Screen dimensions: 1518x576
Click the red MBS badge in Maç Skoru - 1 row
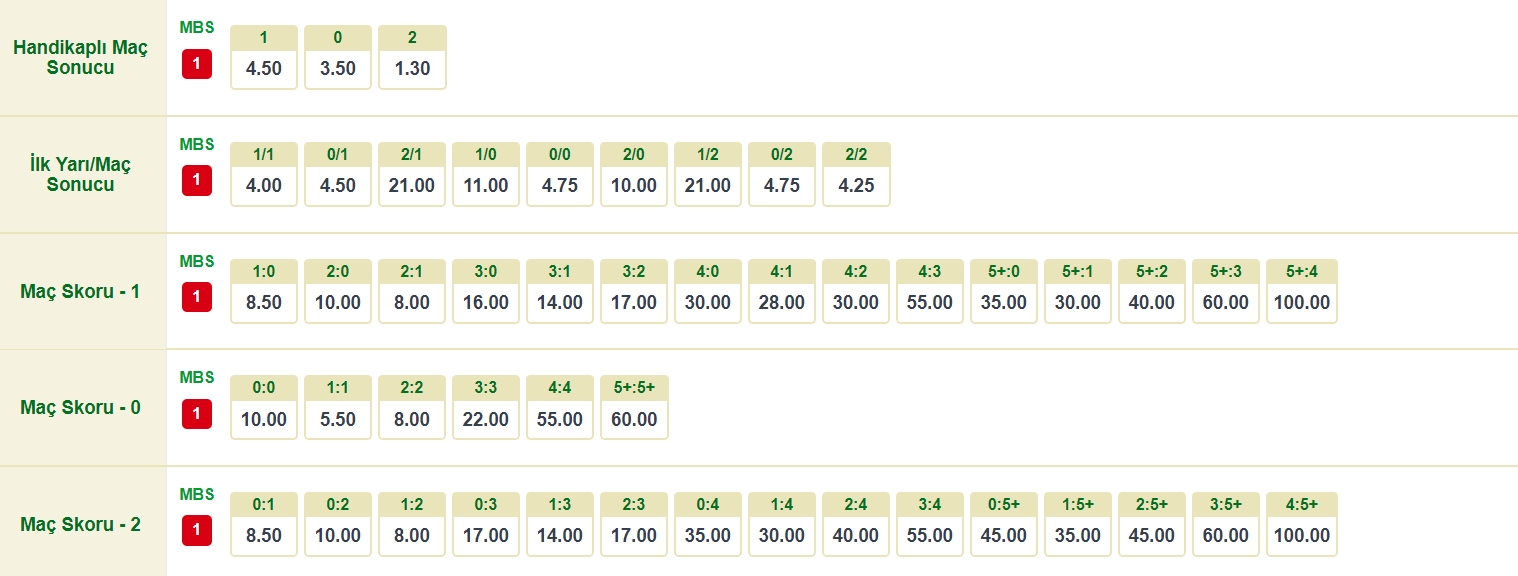coord(197,297)
